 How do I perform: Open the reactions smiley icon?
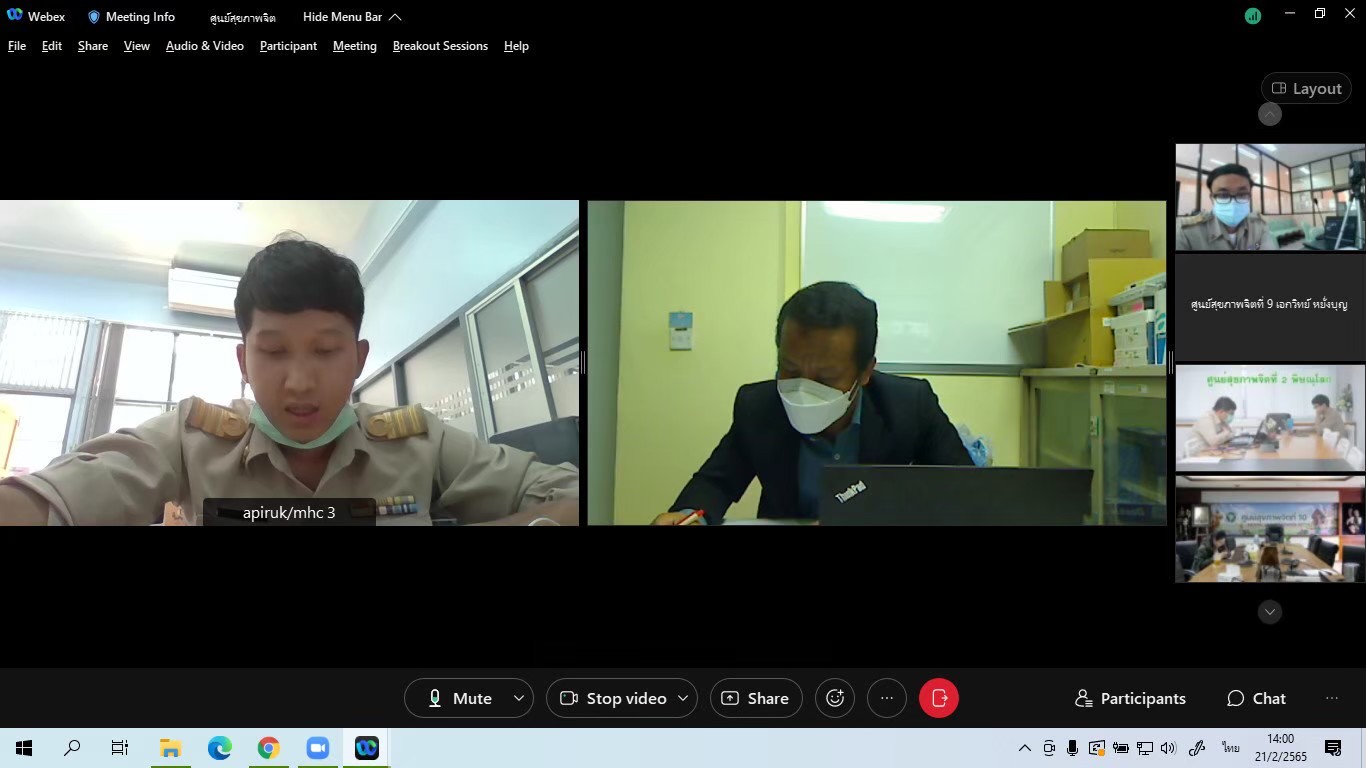click(835, 698)
